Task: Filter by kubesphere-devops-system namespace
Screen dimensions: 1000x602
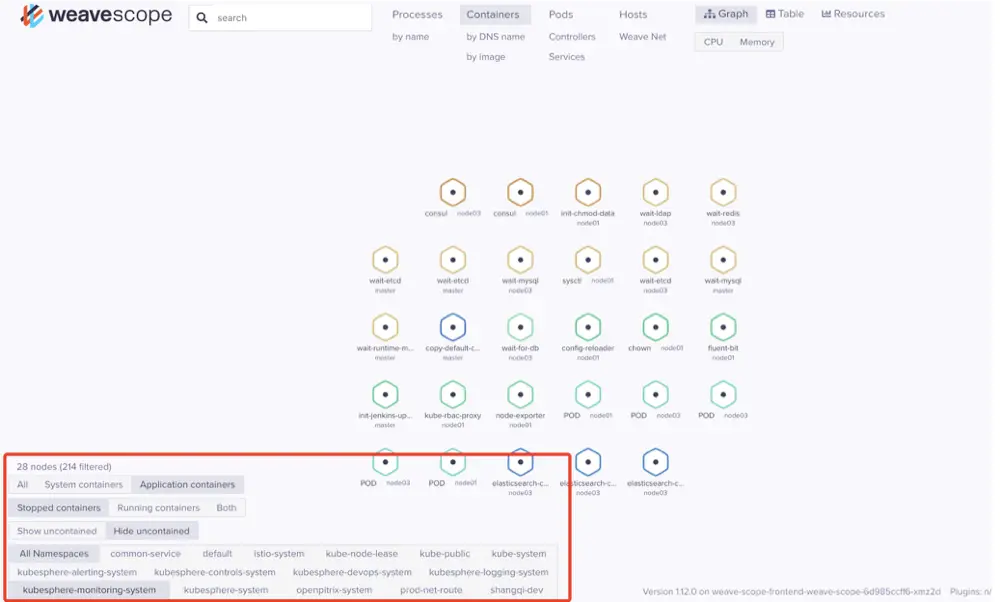Action: [352, 573]
